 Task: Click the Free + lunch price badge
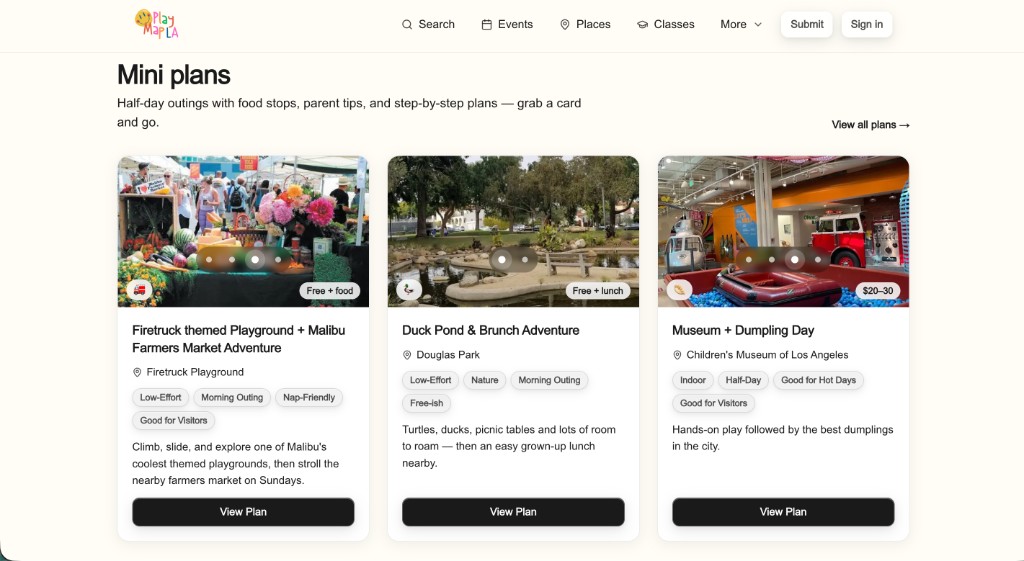pyautogui.click(x=598, y=291)
